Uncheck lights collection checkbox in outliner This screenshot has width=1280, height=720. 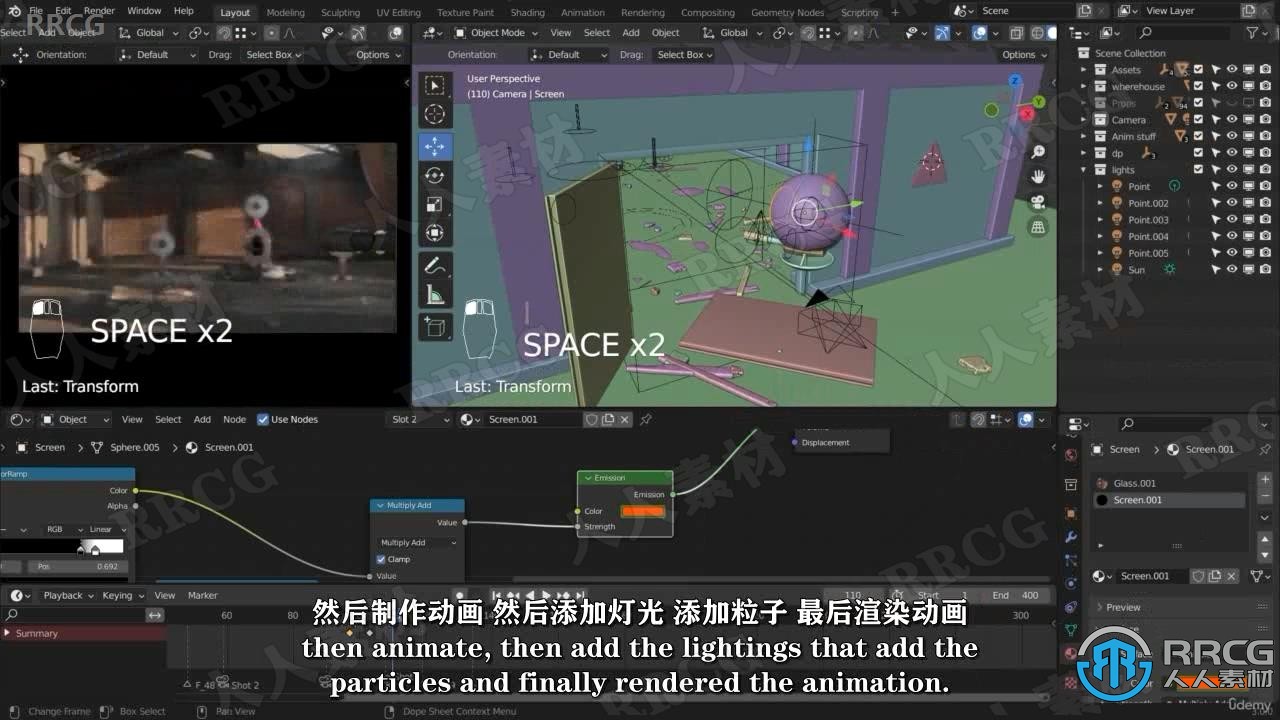[x=1198, y=169]
